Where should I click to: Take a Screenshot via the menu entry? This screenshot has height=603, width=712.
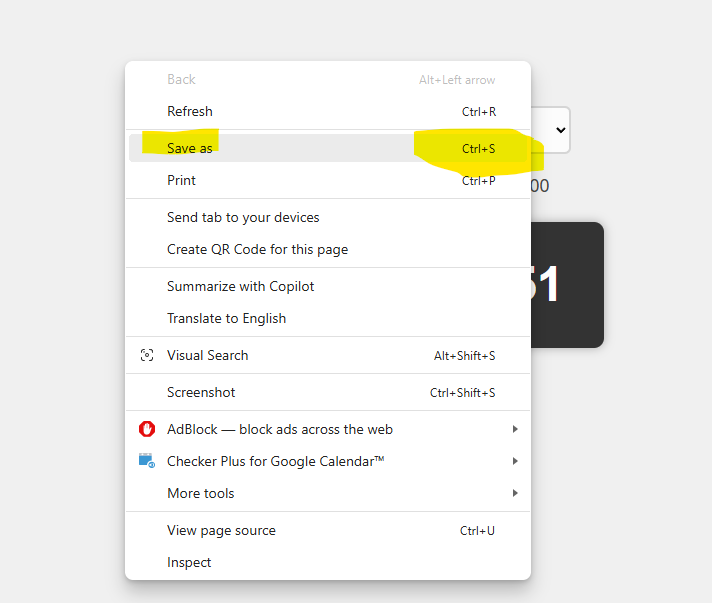[201, 392]
